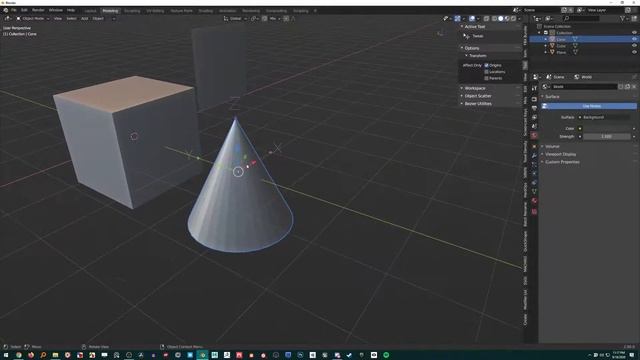The width and height of the screenshot is (640, 360).
Task: Open the World properties tab
Action: pyautogui.click(x=534, y=136)
